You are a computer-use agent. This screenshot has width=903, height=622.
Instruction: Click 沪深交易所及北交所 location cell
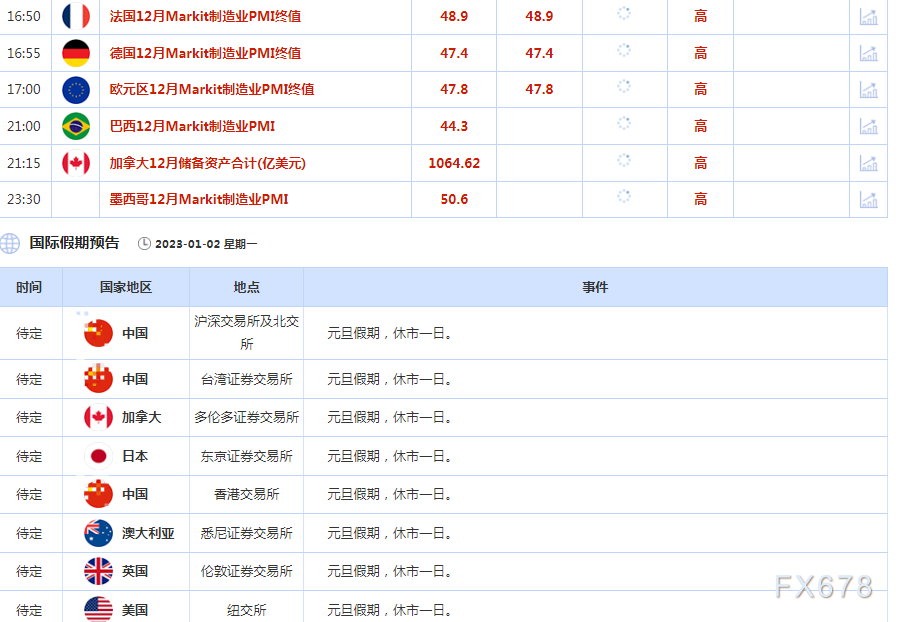(x=246, y=333)
